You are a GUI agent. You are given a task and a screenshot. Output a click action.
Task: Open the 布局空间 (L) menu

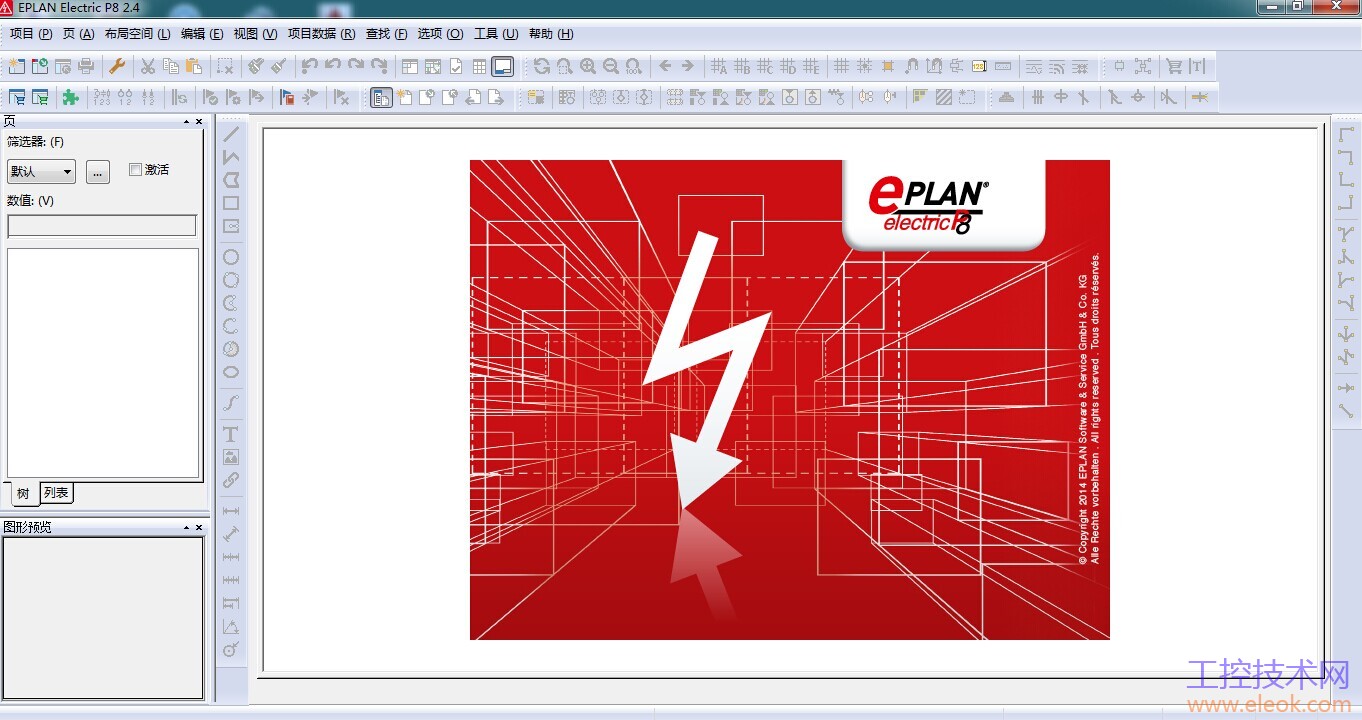[138, 34]
